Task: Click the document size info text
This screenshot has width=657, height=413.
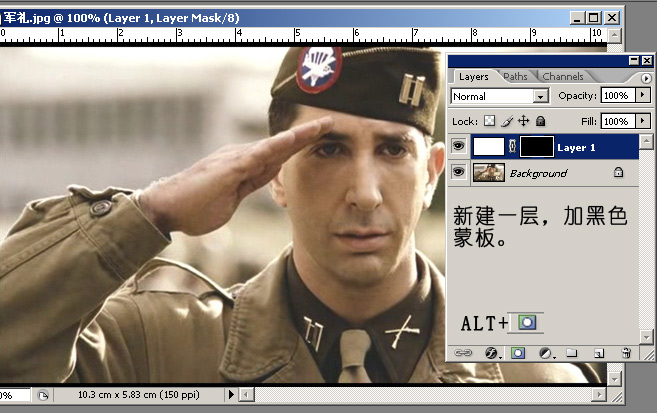Action: tap(139, 395)
